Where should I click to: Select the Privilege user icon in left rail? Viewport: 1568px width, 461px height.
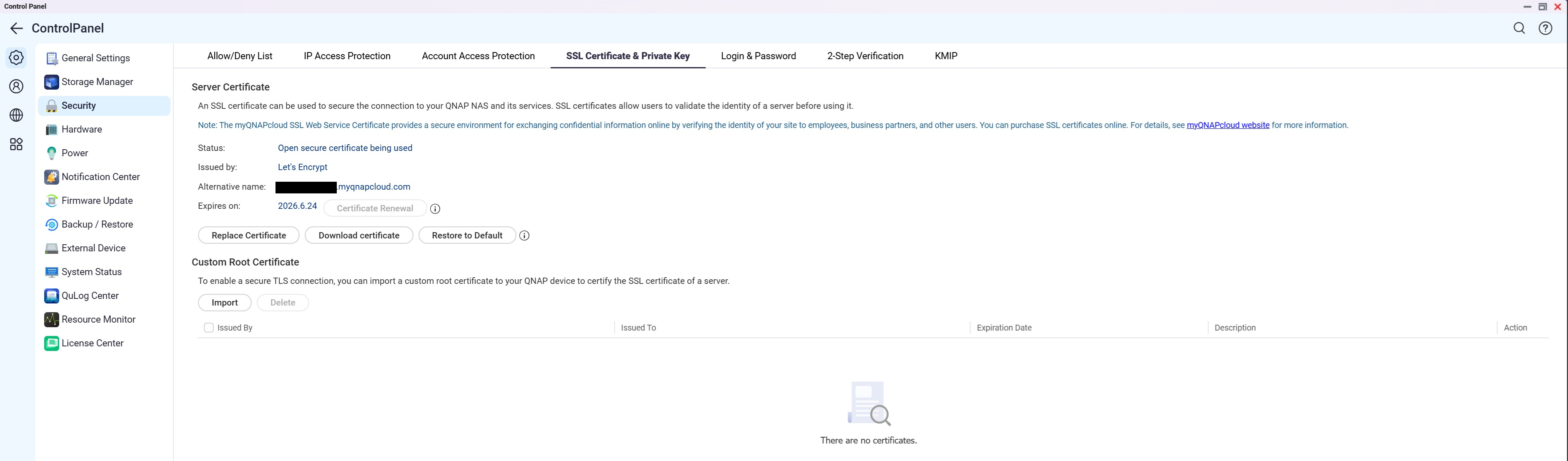click(x=16, y=86)
